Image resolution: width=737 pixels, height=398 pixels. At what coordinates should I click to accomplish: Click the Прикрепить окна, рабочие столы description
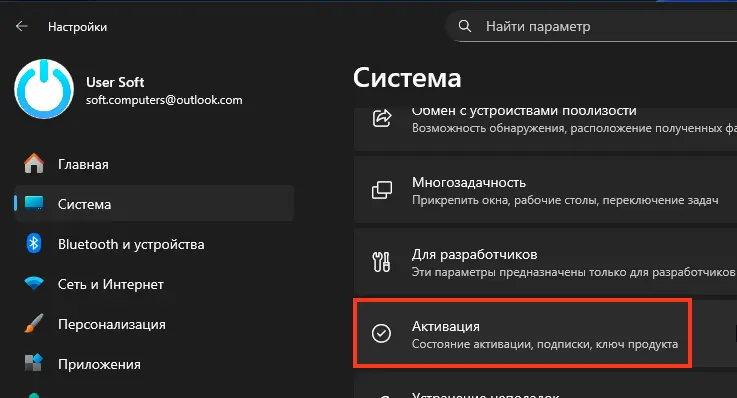click(565, 200)
